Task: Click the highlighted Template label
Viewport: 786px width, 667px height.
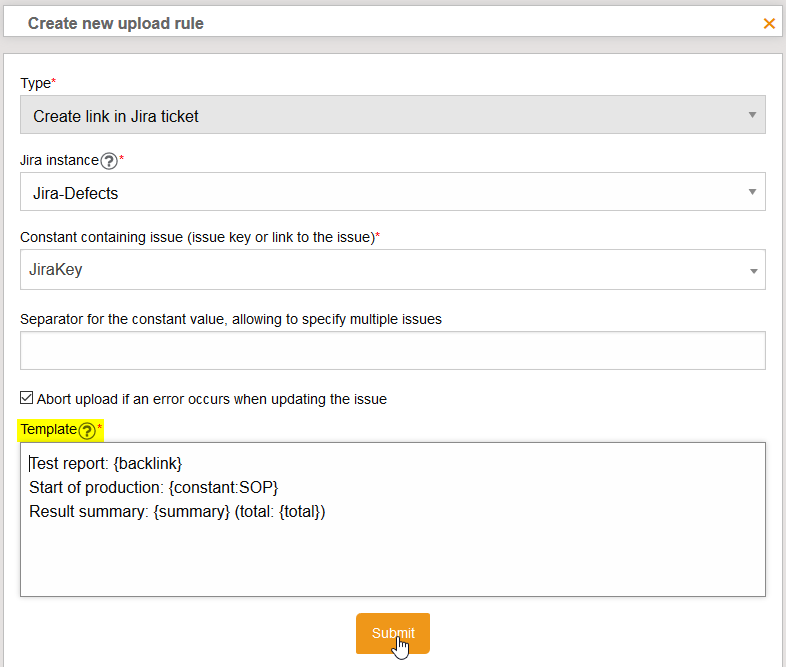Action: pos(48,429)
